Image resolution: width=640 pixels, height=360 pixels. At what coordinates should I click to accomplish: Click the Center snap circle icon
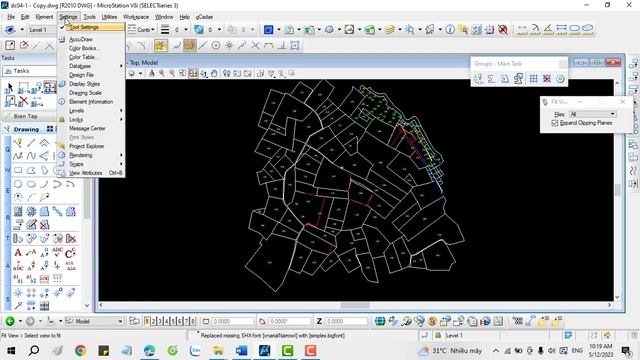click(x=216, y=46)
